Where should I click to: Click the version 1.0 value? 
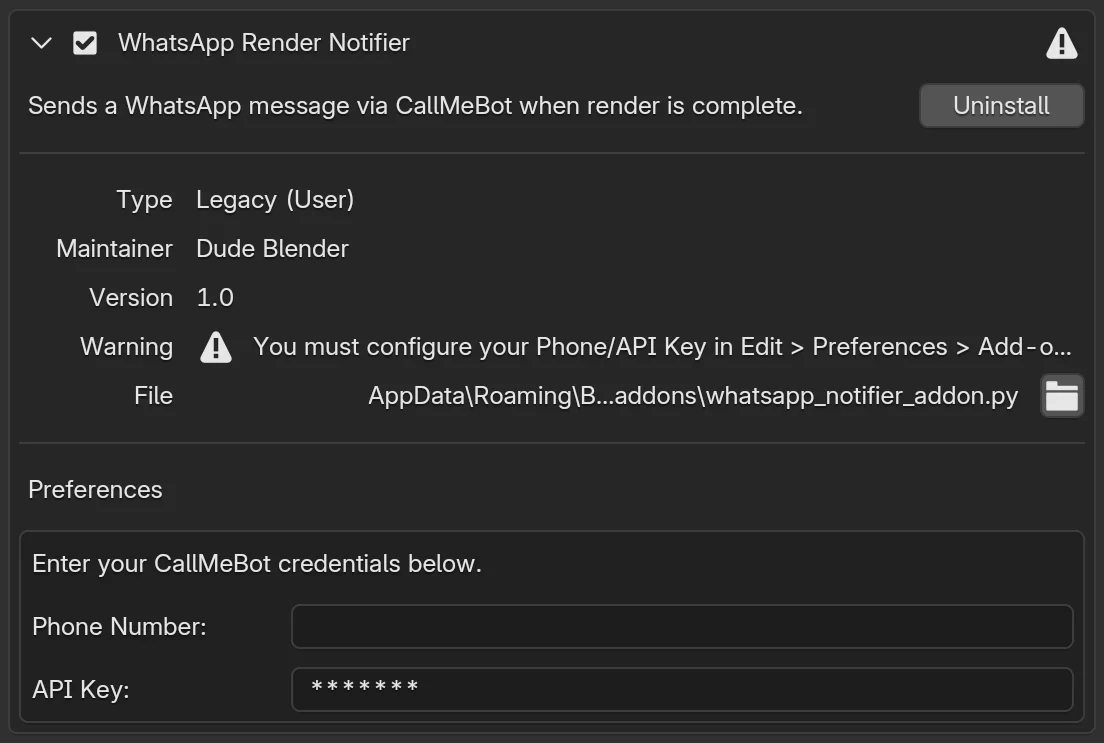point(215,298)
